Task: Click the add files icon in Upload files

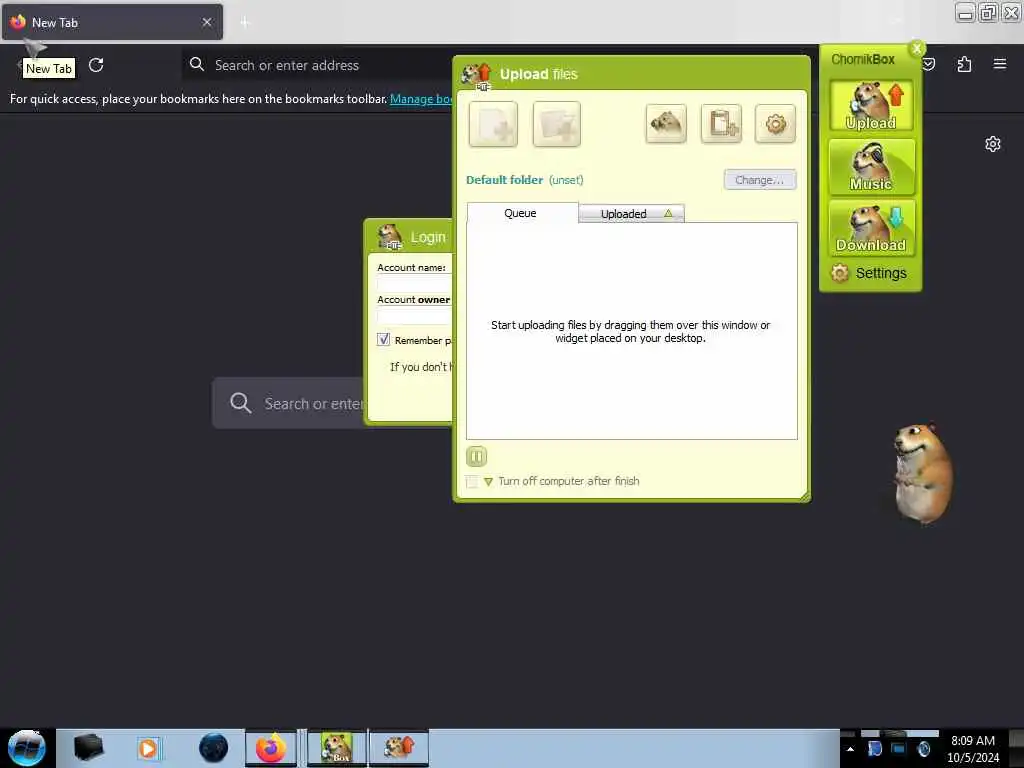Action: [493, 124]
